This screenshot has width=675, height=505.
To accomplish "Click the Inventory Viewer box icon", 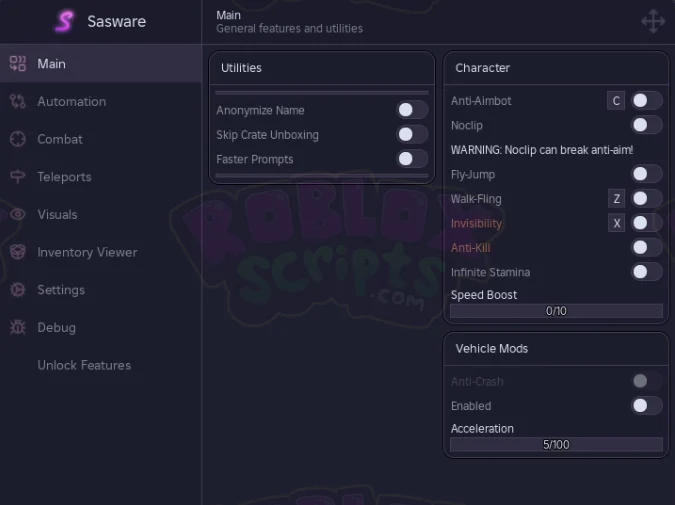I will point(18,252).
